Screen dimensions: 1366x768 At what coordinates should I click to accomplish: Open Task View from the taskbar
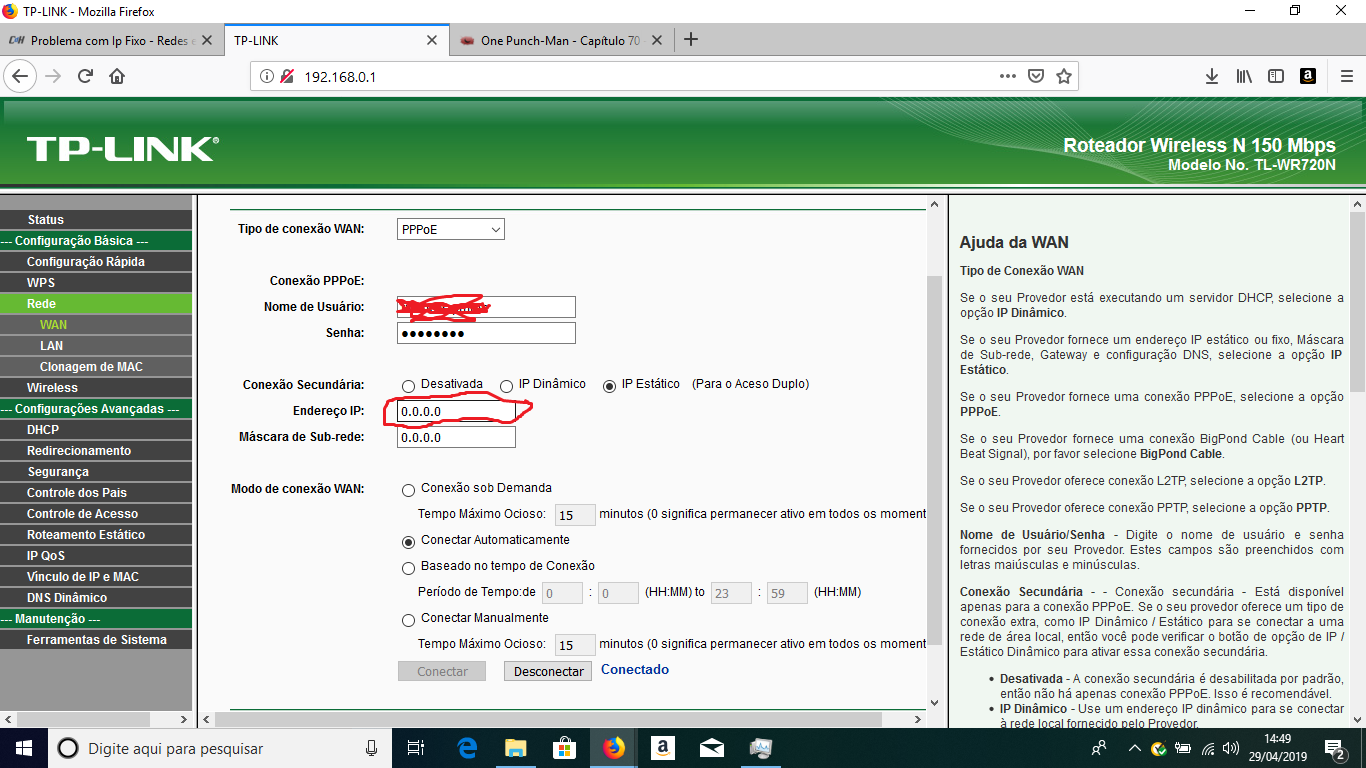(x=416, y=748)
